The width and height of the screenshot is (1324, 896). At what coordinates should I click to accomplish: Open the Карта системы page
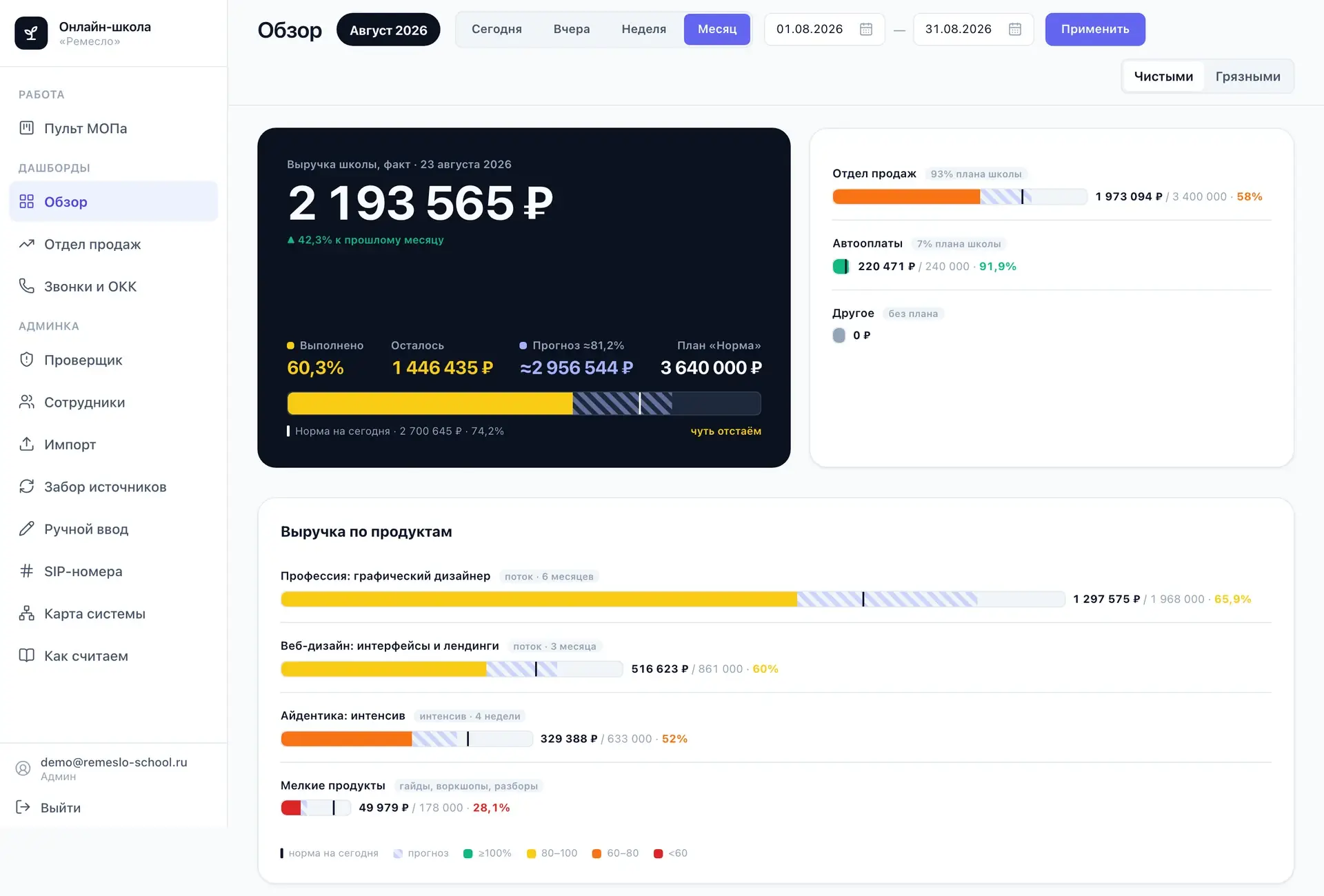tap(114, 613)
